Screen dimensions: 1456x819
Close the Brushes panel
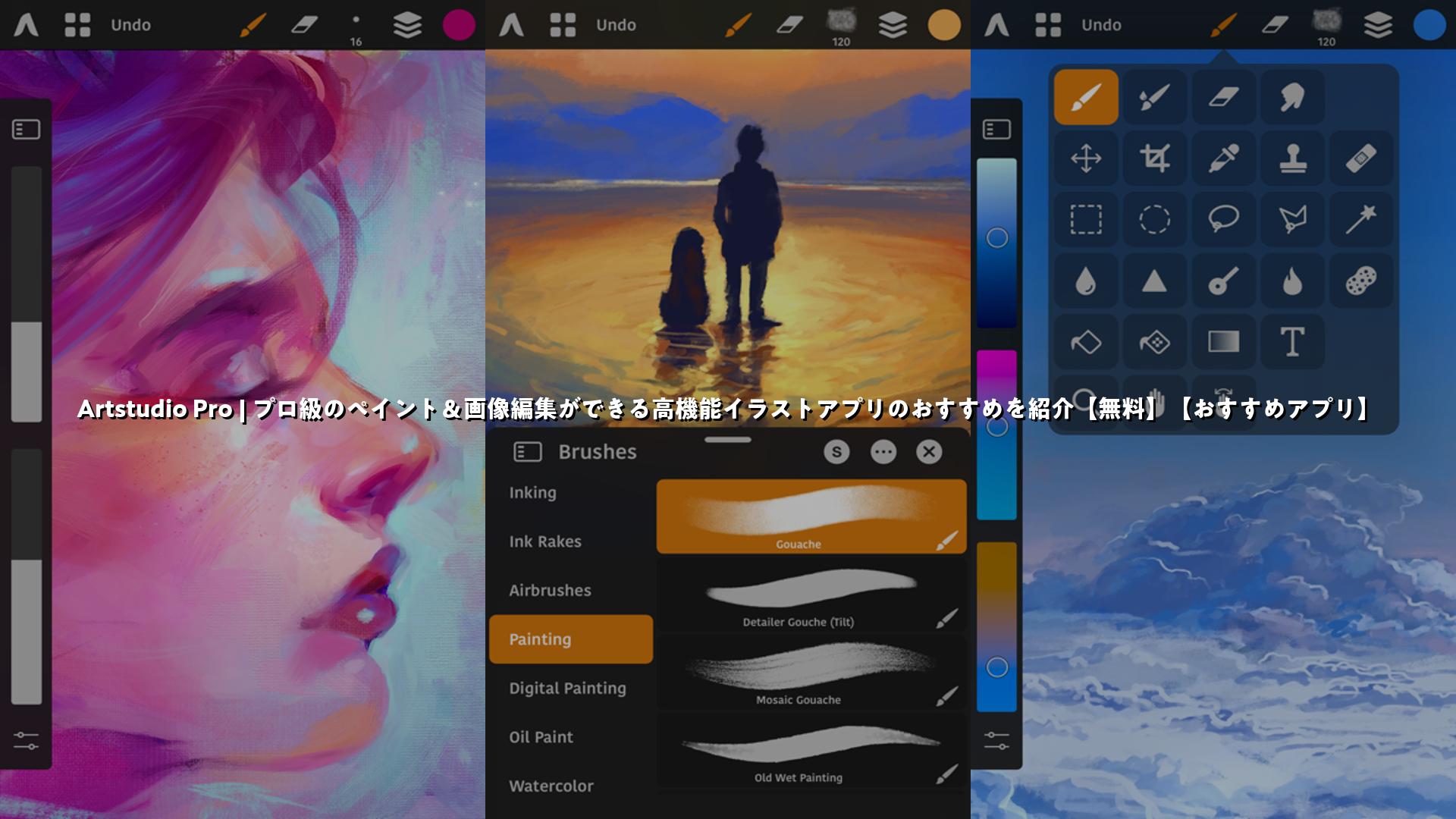click(x=929, y=452)
